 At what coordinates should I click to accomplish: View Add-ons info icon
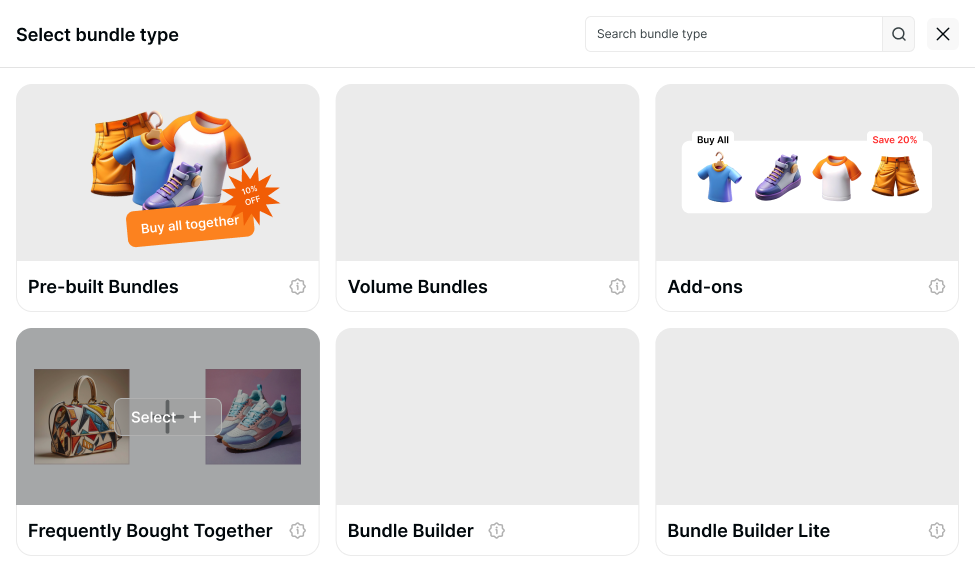[x=936, y=287]
